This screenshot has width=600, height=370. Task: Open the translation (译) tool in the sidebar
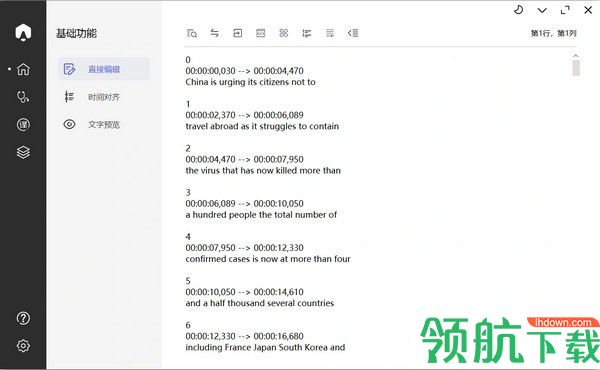tap(23, 124)
